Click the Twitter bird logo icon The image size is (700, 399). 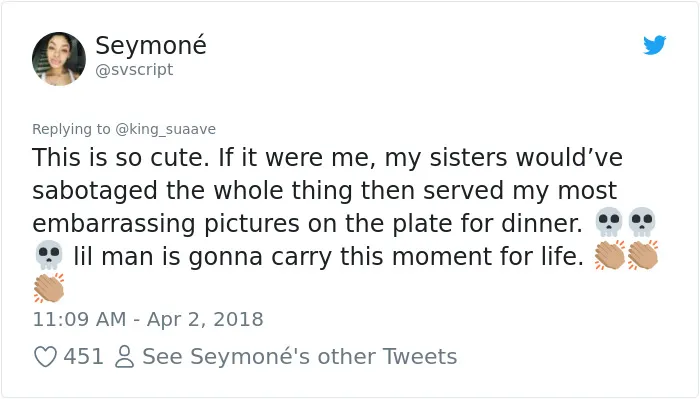pos(654,45)
